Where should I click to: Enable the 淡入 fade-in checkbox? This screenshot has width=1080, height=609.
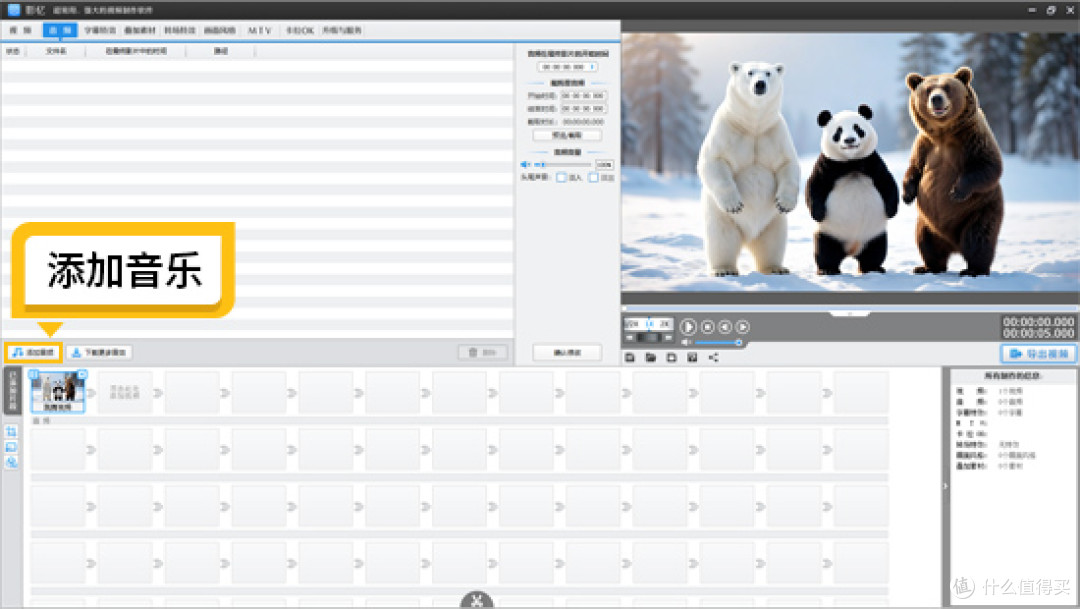[x=561, y=178]
